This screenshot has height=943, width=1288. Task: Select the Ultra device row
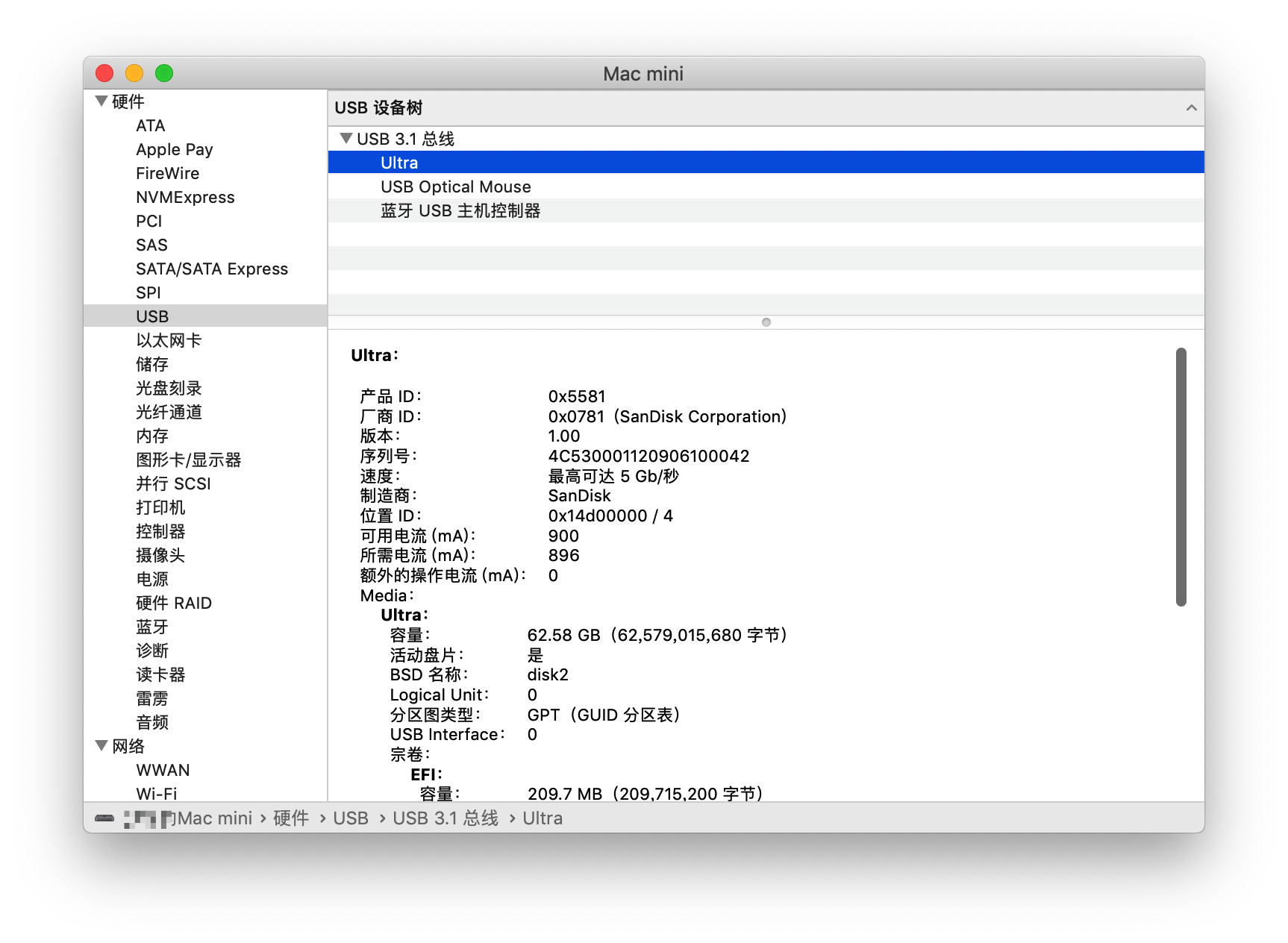(766, 163)
